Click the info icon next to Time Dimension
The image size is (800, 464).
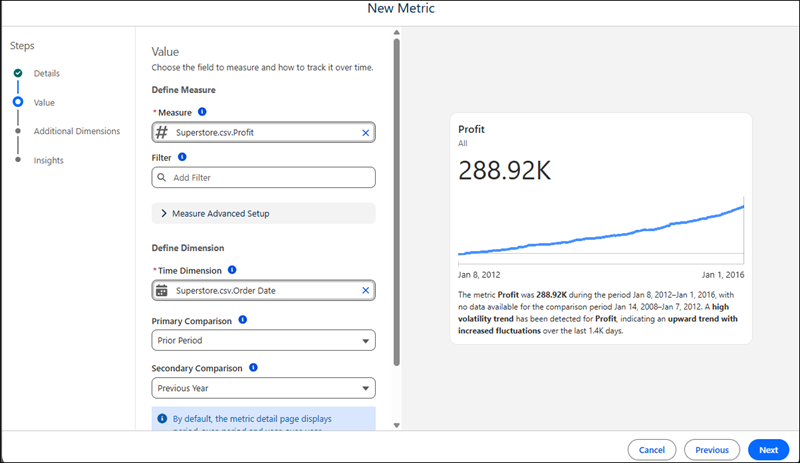coord(232,270)
